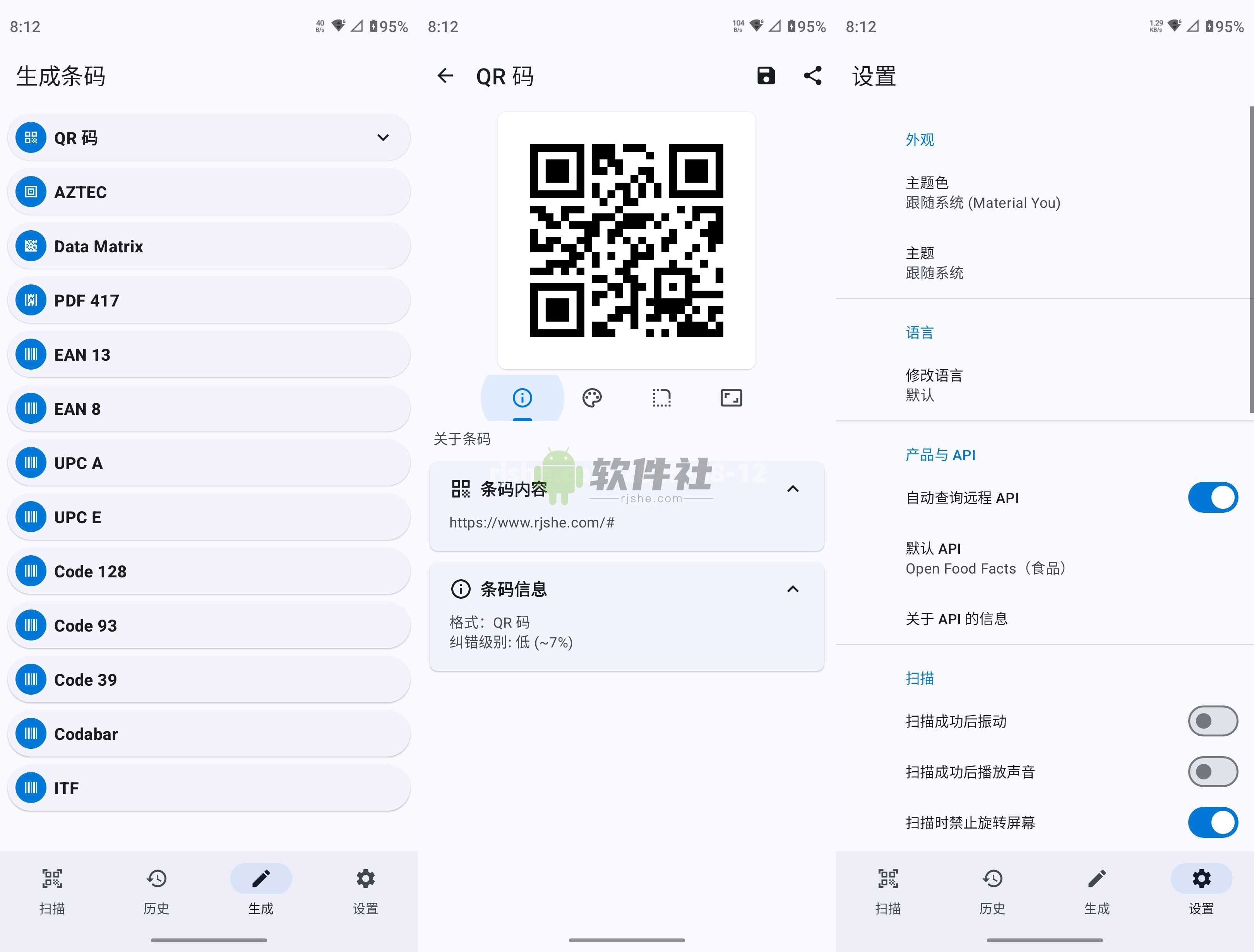Open the color palette customization tab

coord(592,397)
